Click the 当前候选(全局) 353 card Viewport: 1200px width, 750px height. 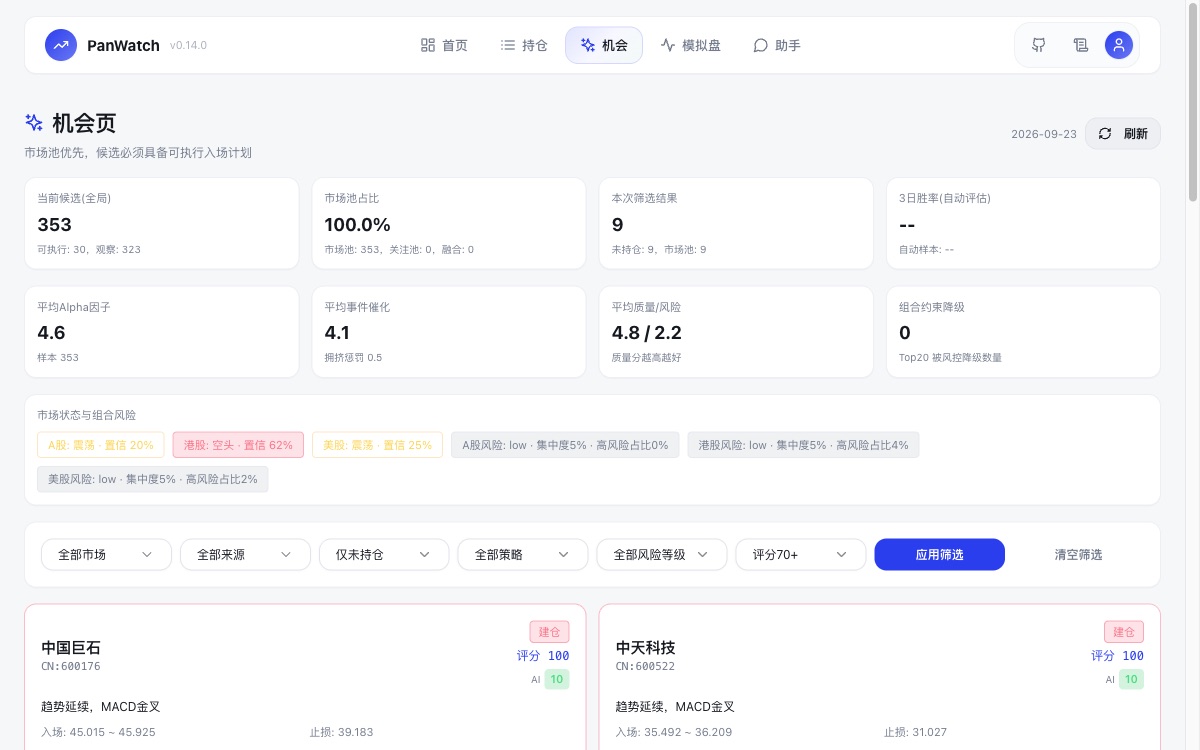[x=162, y=223]
